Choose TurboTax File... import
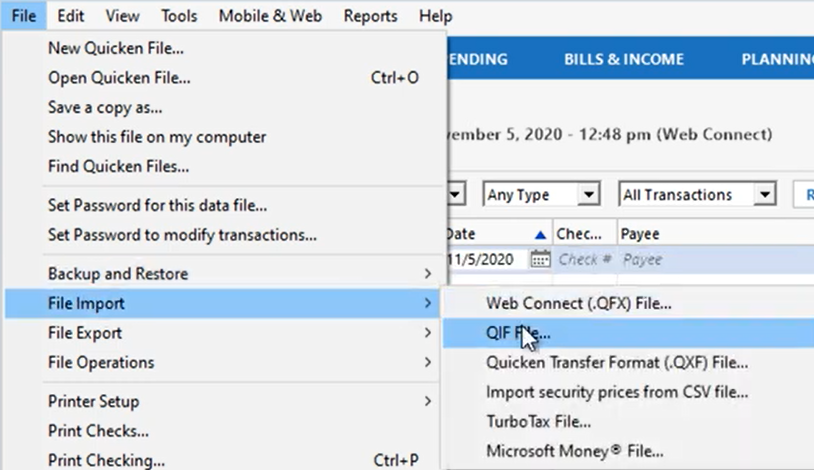The image size is (814, 470). (x=628, y=422)
